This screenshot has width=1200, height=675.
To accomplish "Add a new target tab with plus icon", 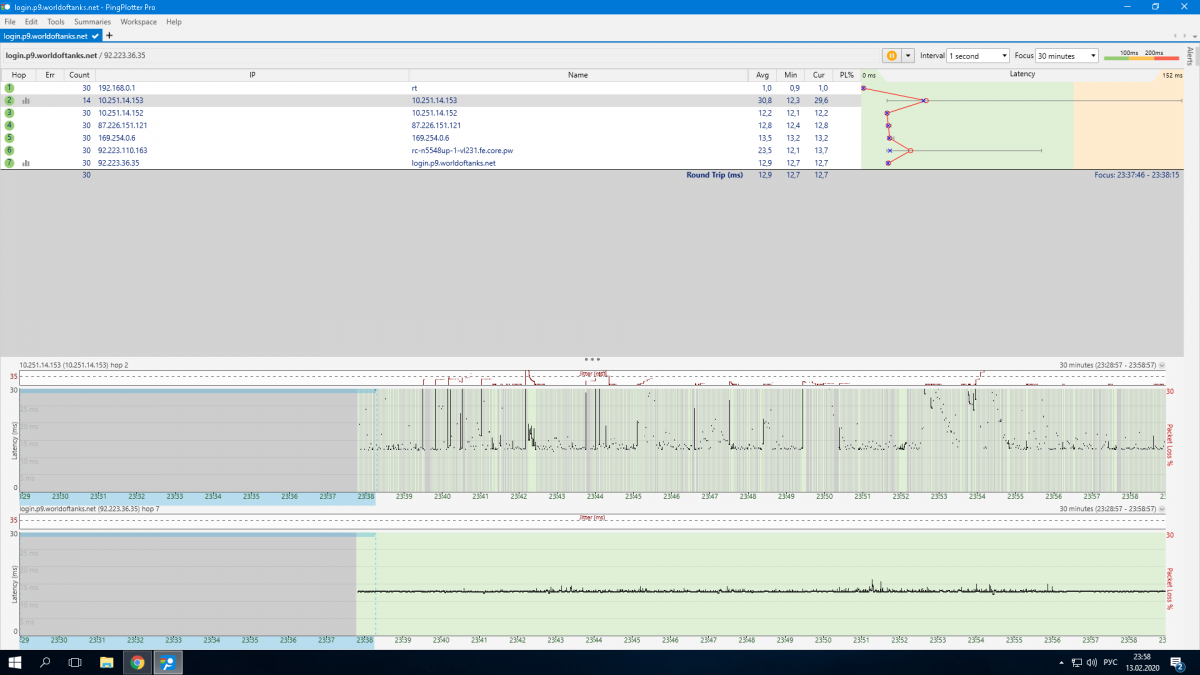I will coord(110,36).
